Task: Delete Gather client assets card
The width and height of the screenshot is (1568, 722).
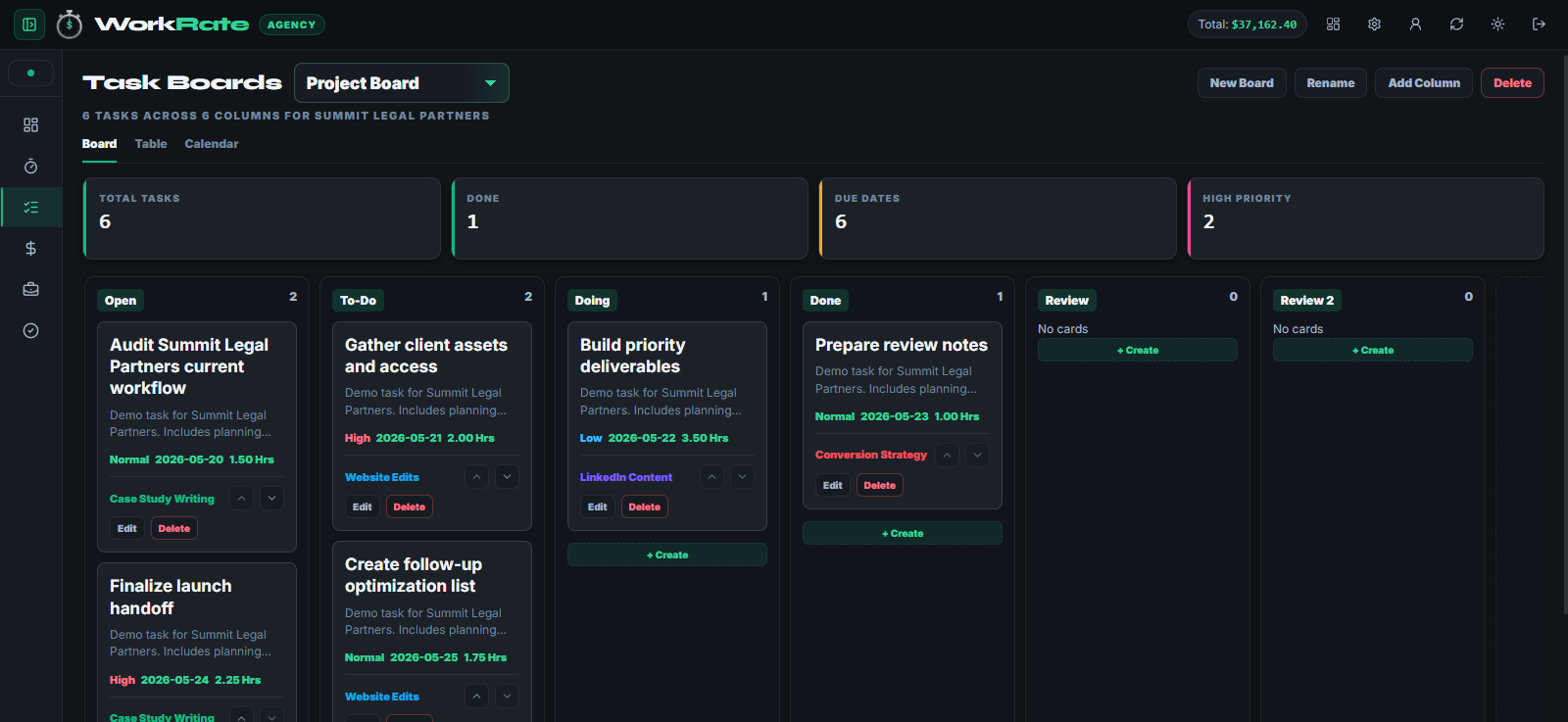Action: pyautogui.click(x=410, y=506)
